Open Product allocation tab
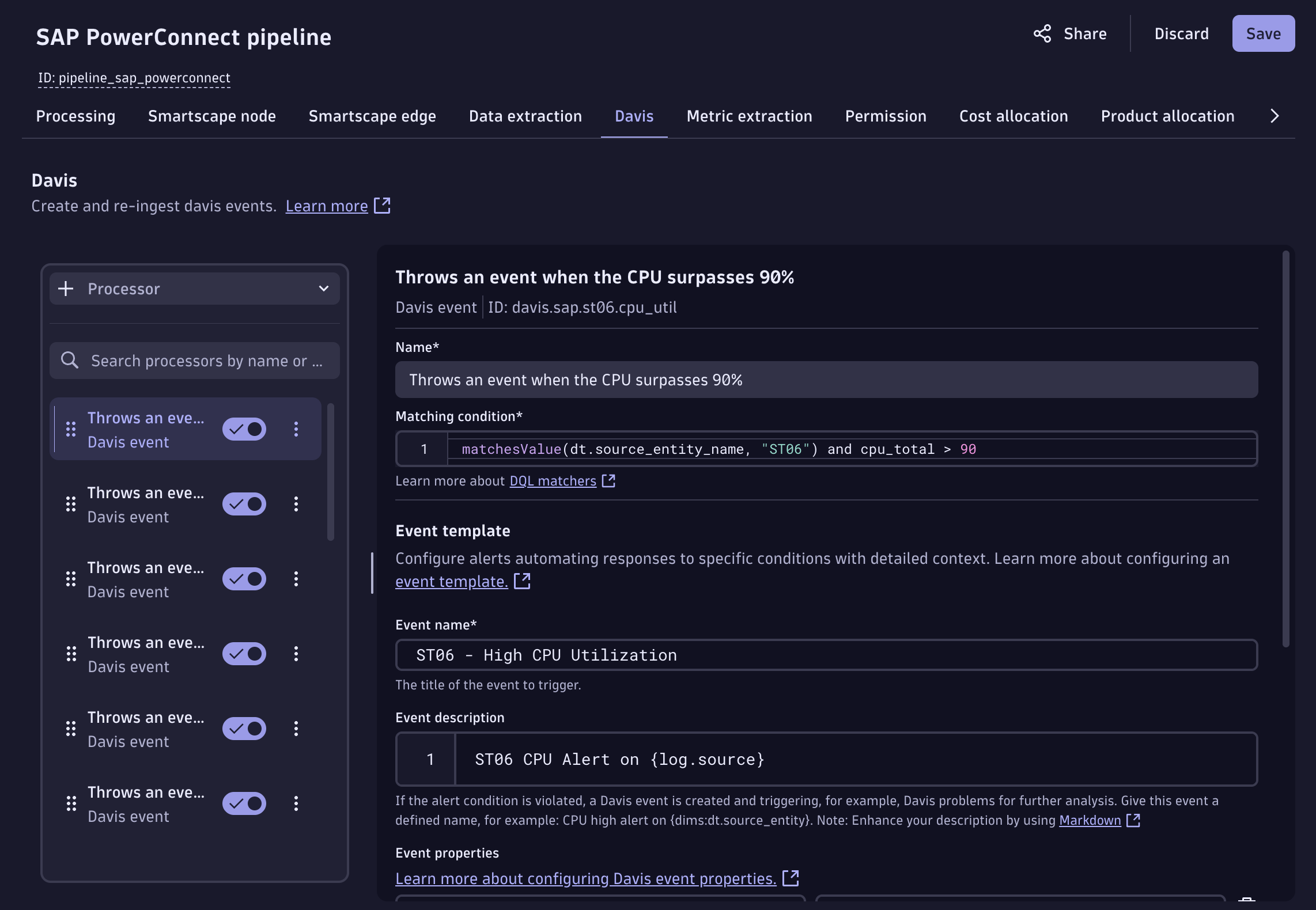 coord(1167,116)
